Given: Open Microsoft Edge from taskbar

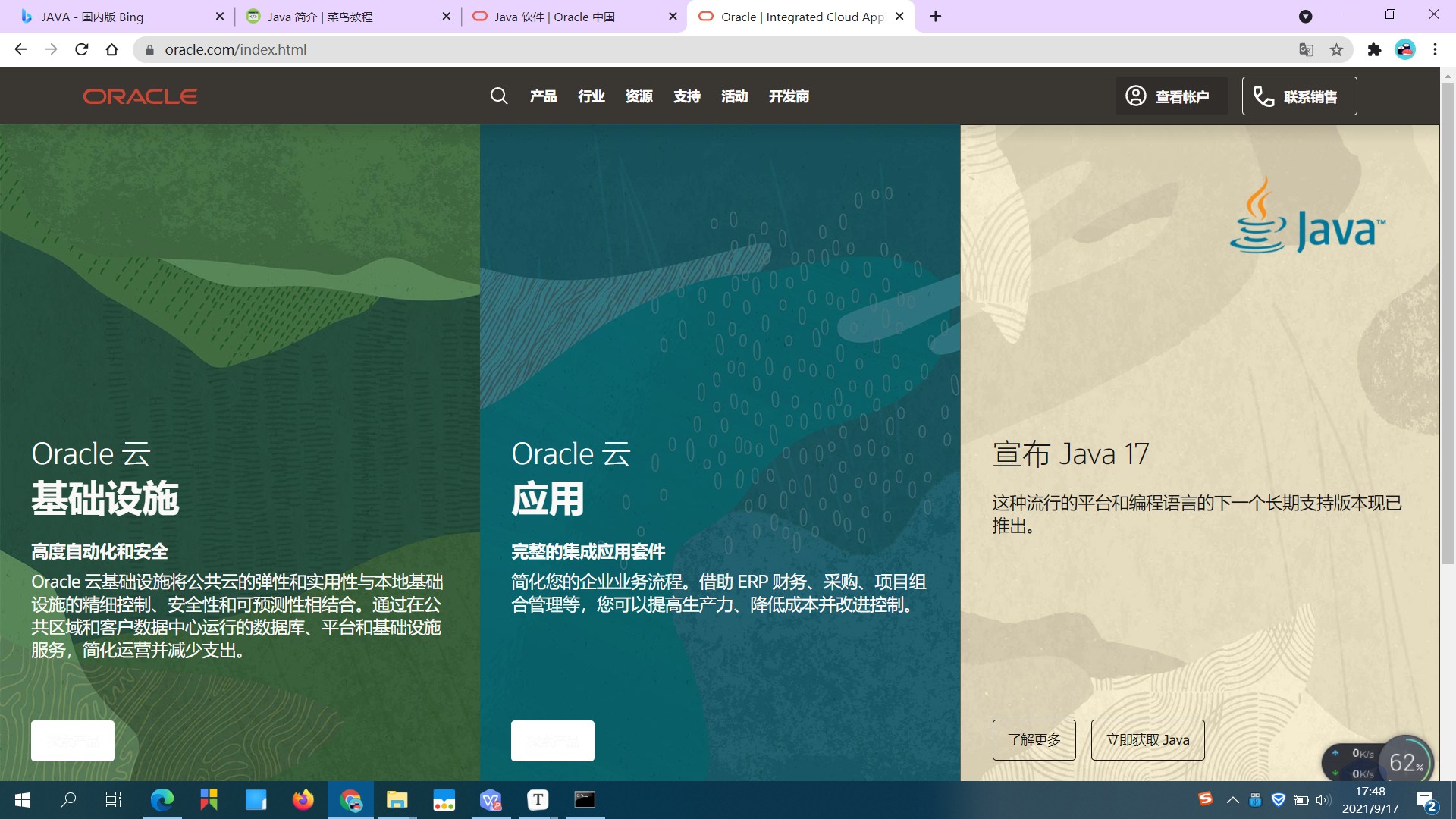Looking at the screenshot, I should tap(162, 799).
